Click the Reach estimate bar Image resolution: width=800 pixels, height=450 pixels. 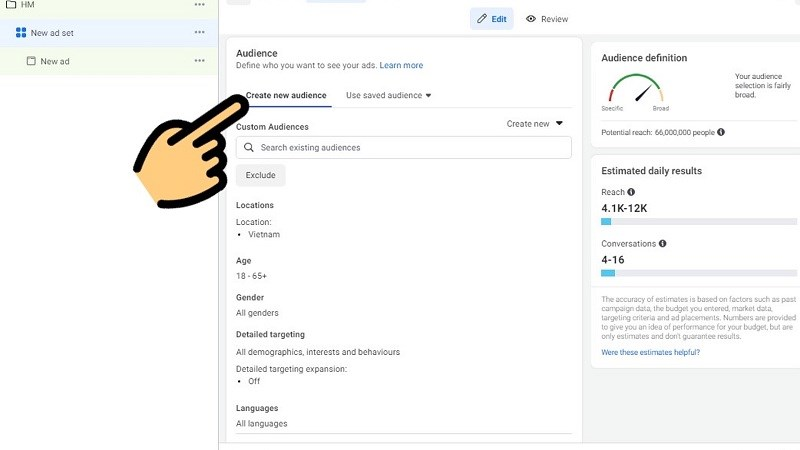[699, 221]
